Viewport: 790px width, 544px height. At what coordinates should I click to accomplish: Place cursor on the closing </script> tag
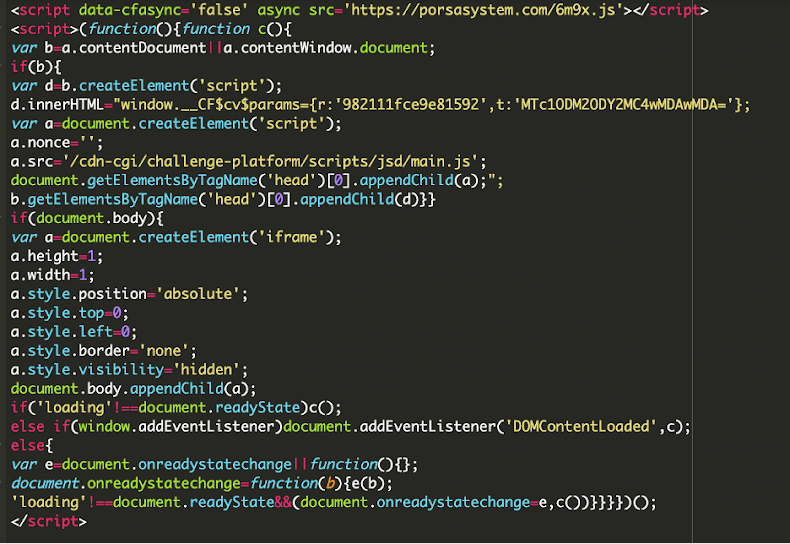[49, 521]
